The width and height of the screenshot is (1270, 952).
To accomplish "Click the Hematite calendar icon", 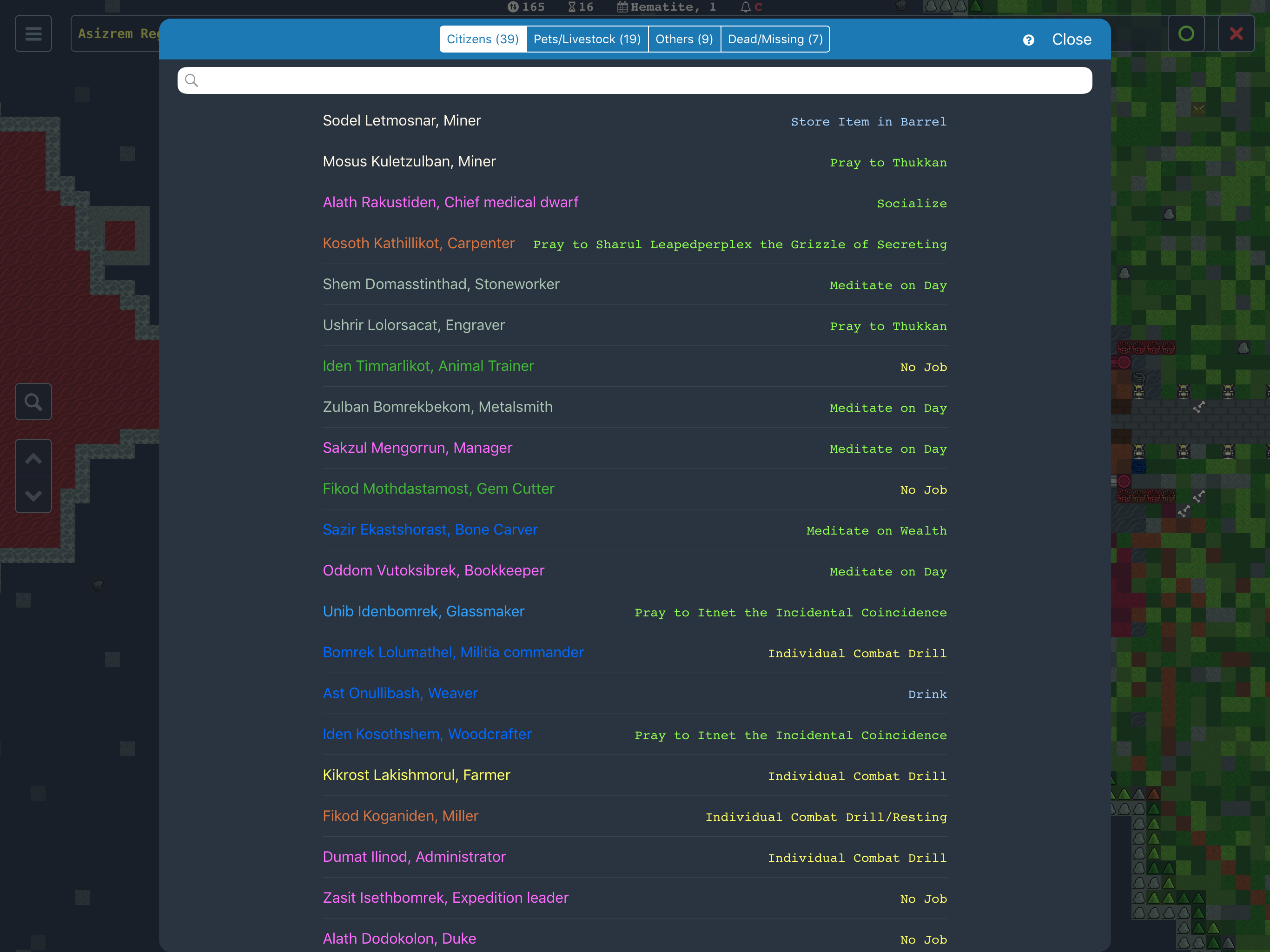I will point(623,7).
